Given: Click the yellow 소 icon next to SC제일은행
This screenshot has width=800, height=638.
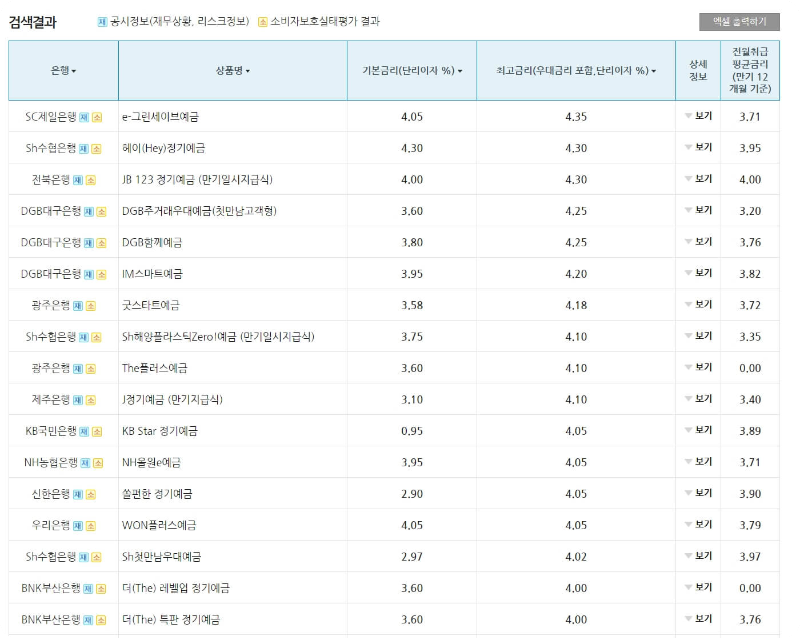Looking at the screenshot, I should (97, 117).
